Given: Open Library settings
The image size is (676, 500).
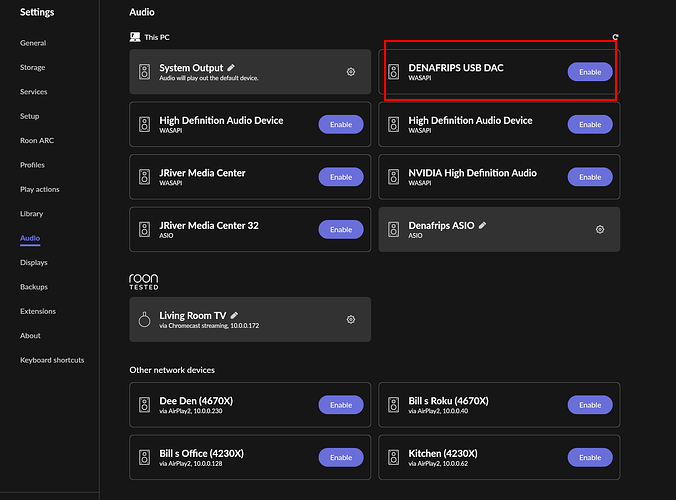Looking at the screenshot, I should pos(31,214).
